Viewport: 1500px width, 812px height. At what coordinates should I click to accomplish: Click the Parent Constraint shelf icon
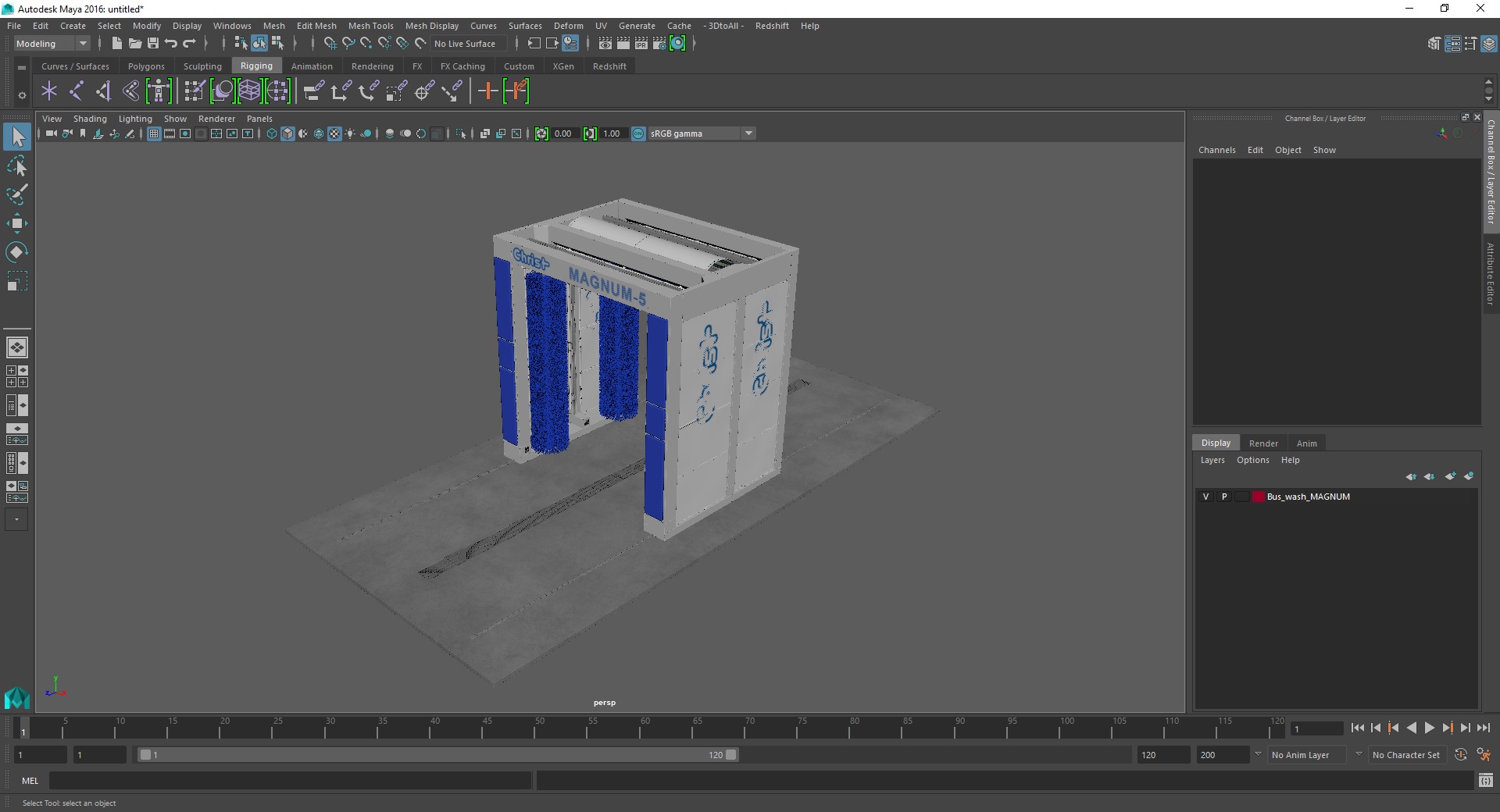click(x=314, y=91)
